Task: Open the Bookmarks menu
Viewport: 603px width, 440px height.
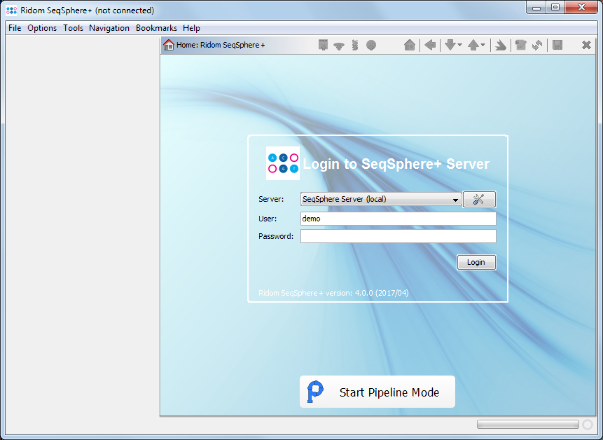Action: (x=156, y=28)
